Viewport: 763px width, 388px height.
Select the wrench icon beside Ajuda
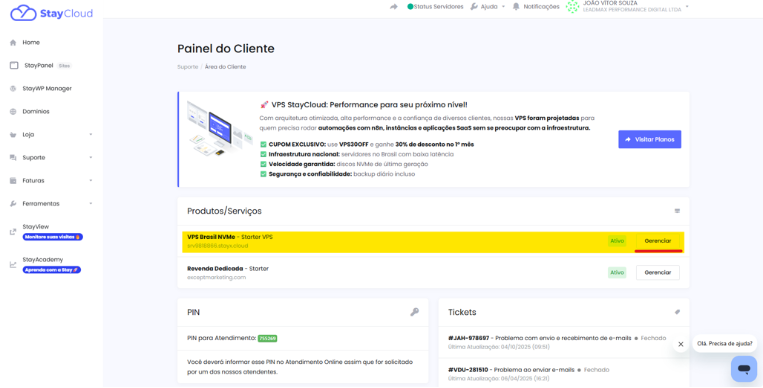pyautogui.click(x=474, y=7)
